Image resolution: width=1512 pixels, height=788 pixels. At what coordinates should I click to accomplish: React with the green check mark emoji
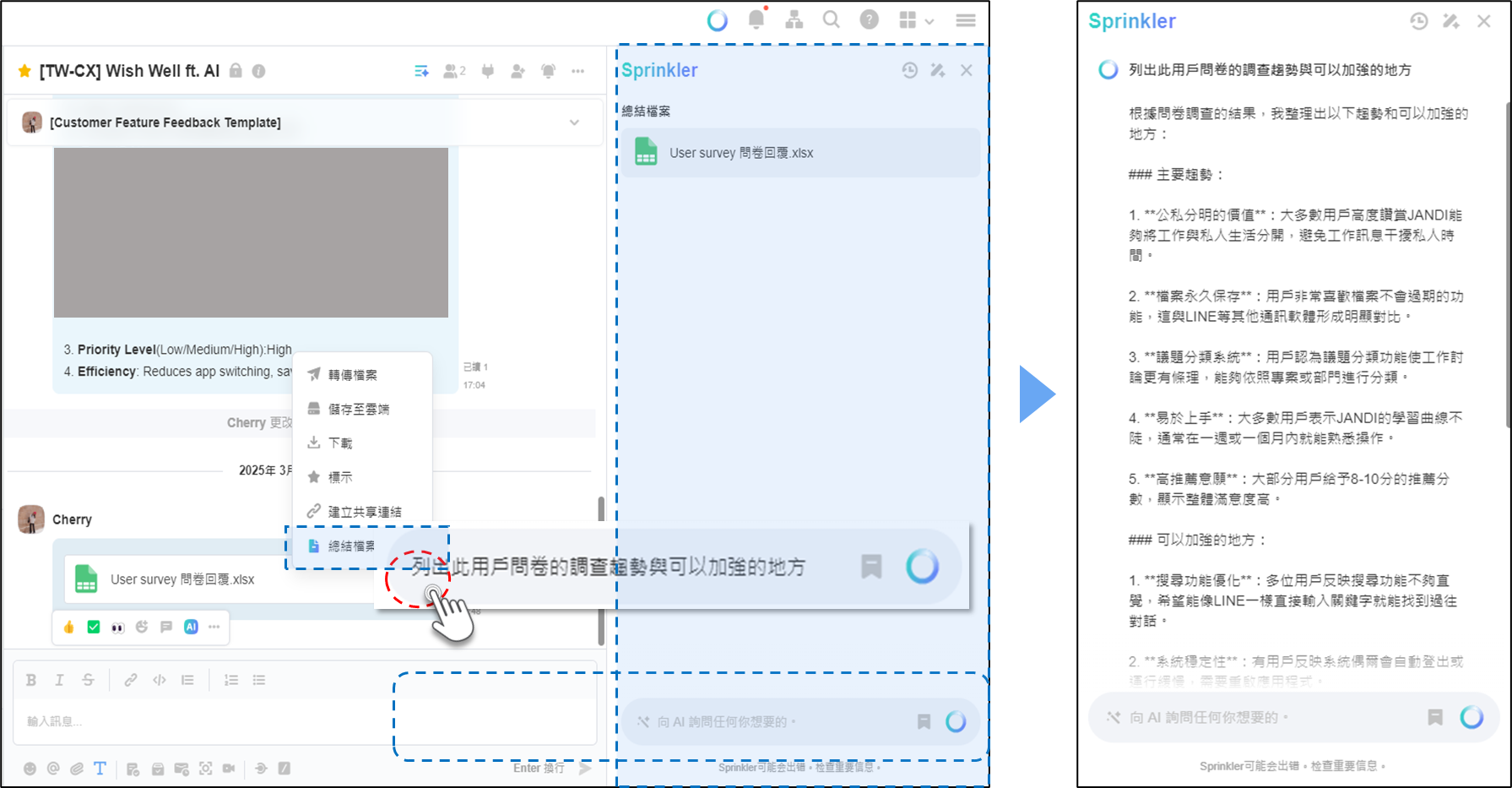click(94, 627)
